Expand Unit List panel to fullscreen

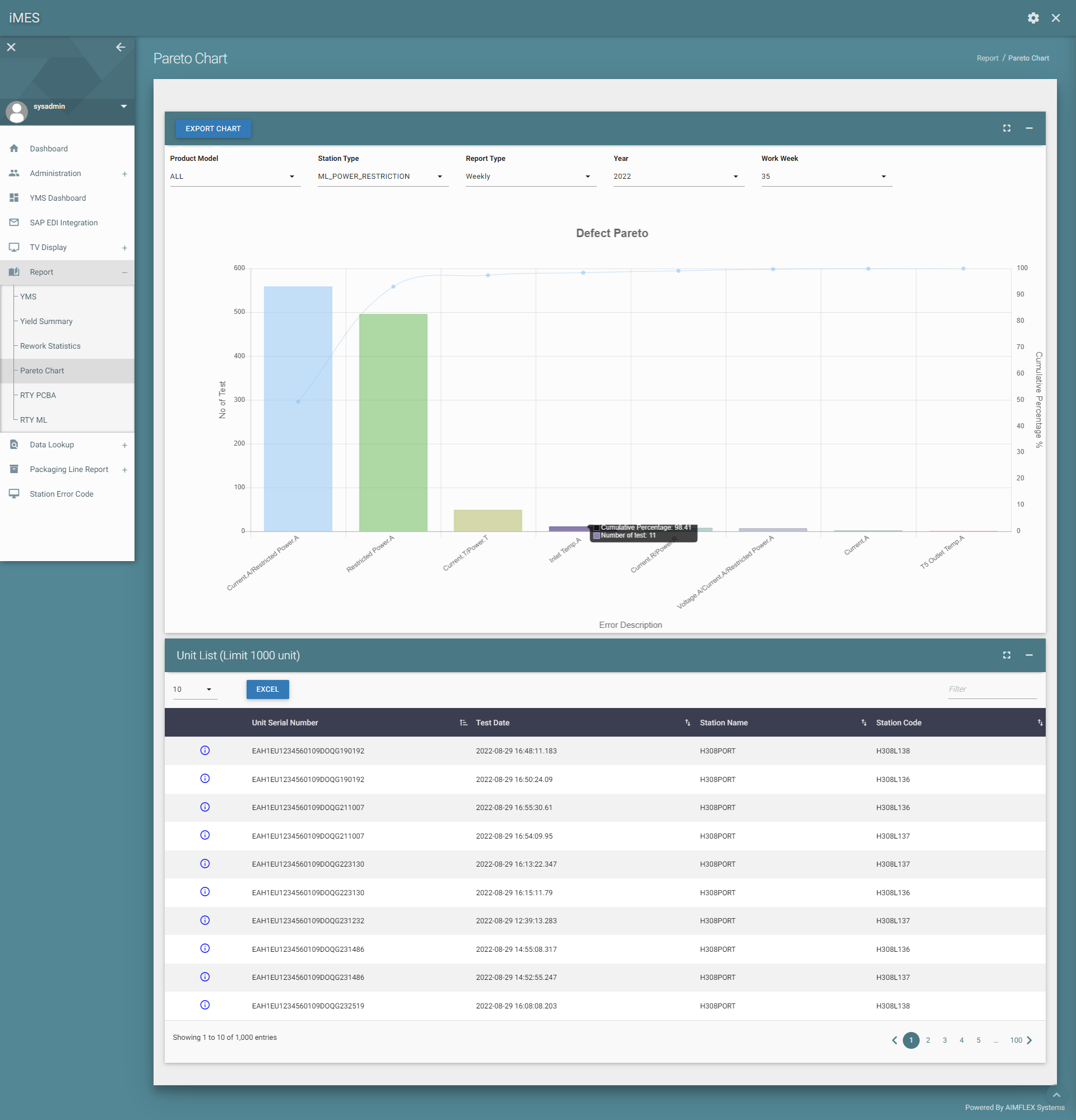point(1007,655)
